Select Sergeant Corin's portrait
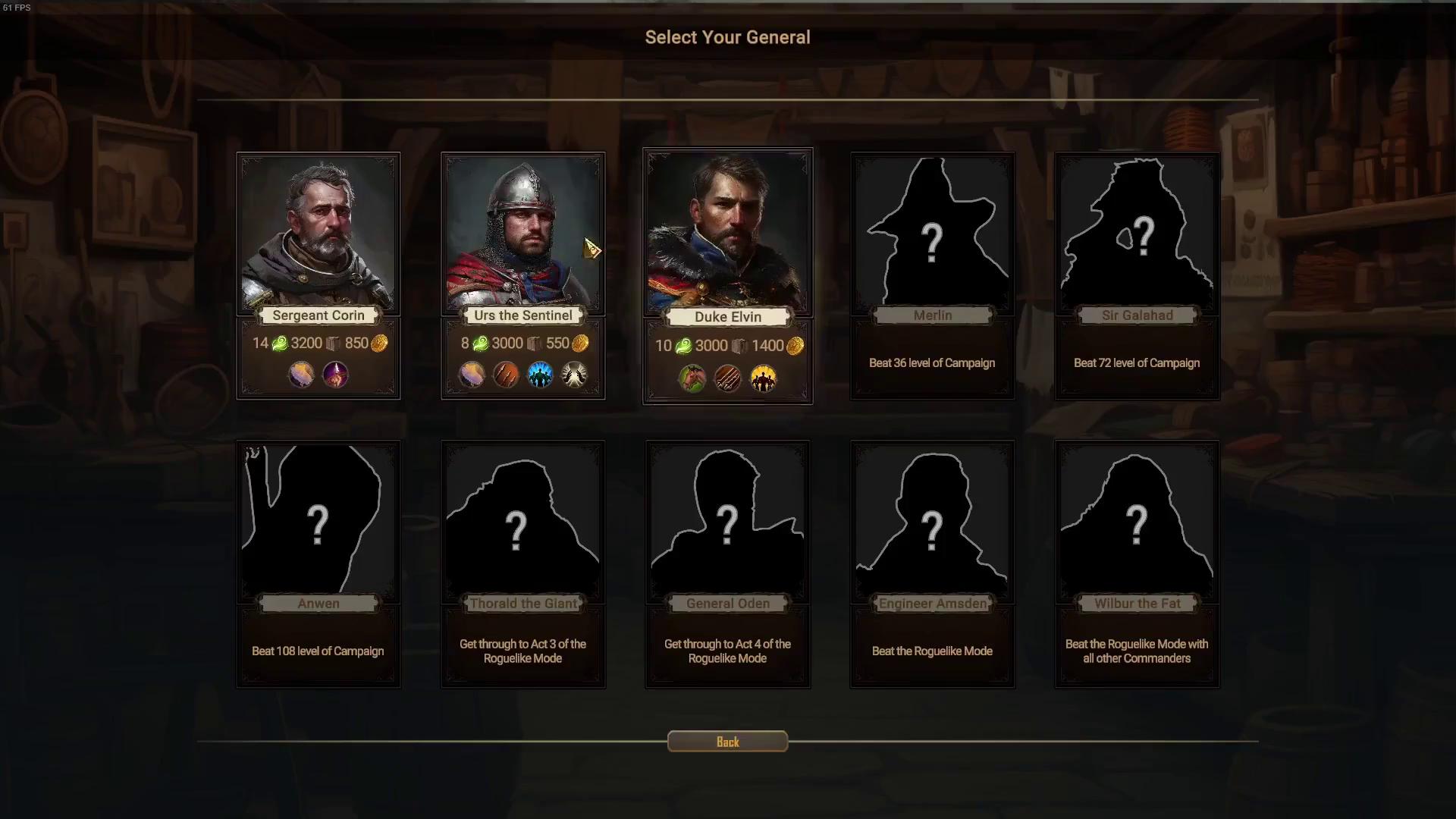Screen dimensions: 1456x819 click(x=318, y=234)
